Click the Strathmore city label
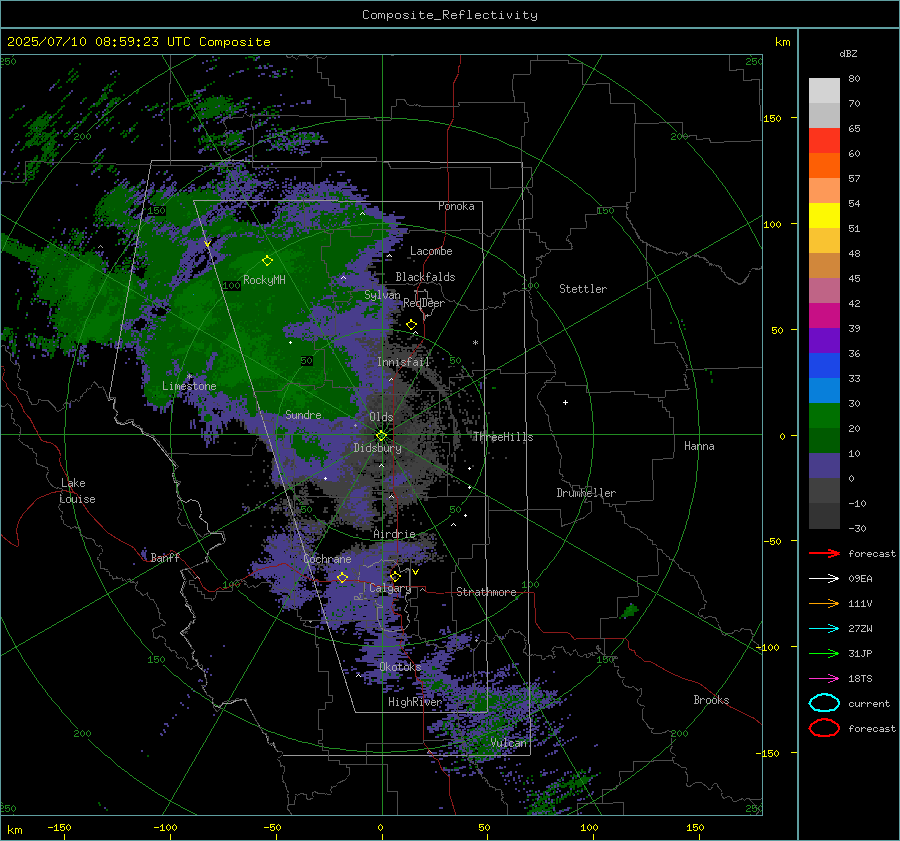900x841 pixels. [x=486, y=592]
